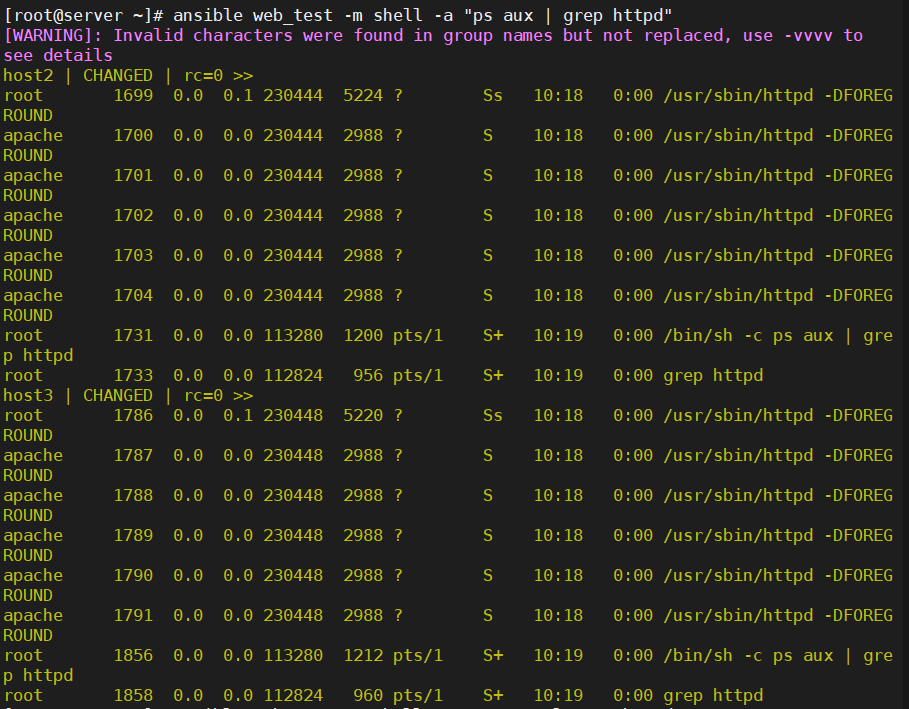Image resolution: width=909 pixels, height=709 pixels.
Task: Click the 'apache' user on PID 1704 row
Action: (x=33, y=296)
